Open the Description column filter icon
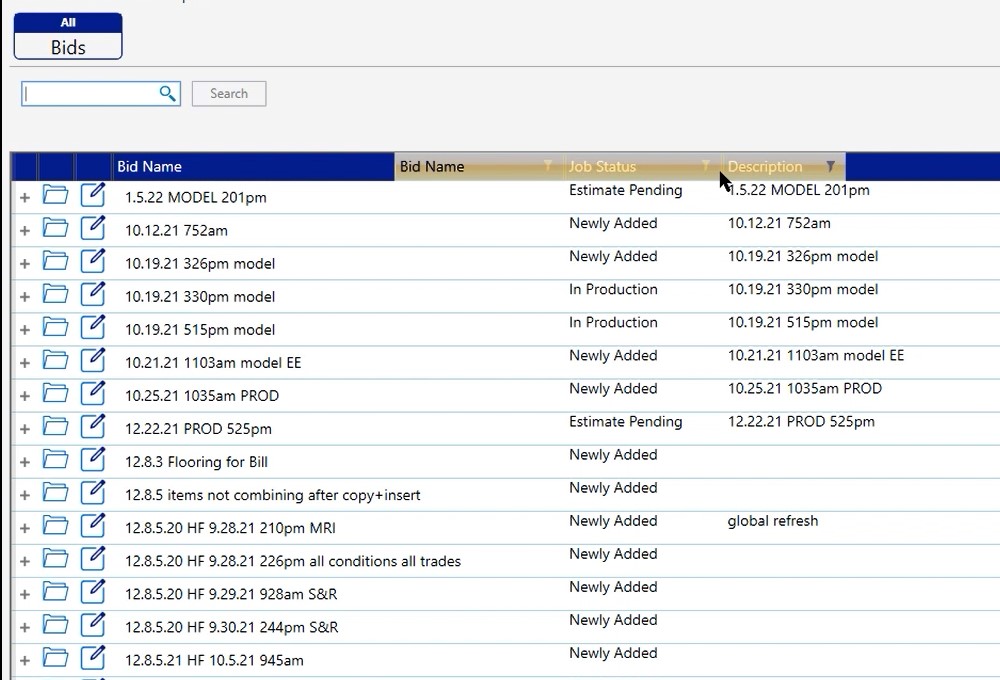 (830, 166)
